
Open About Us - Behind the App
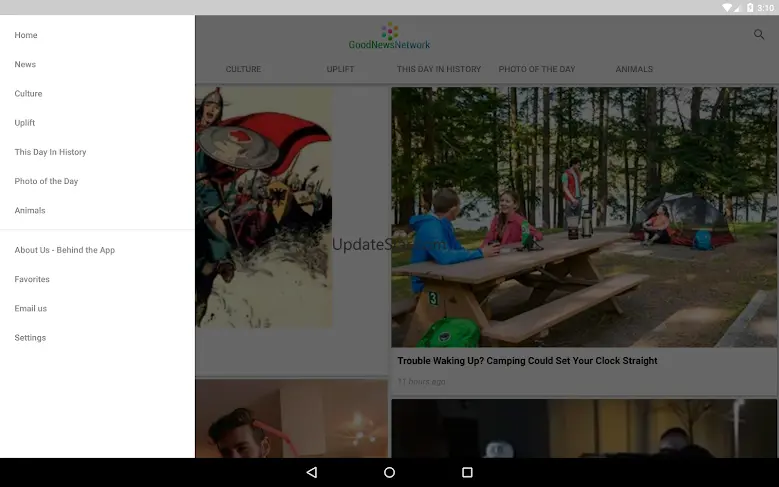(x=64, y=250)
